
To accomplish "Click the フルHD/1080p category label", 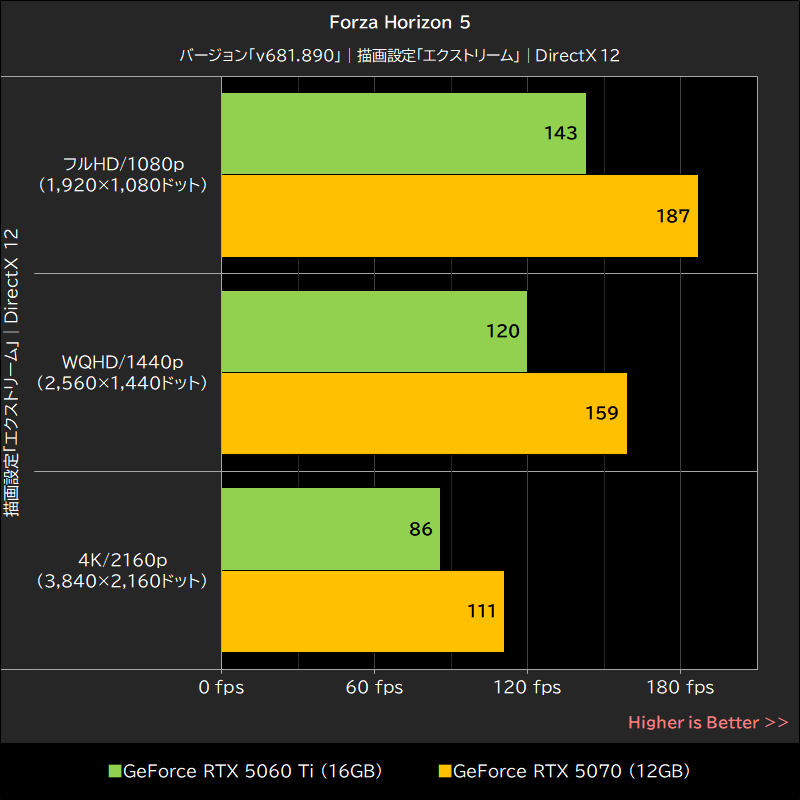I will click(122, 174).
